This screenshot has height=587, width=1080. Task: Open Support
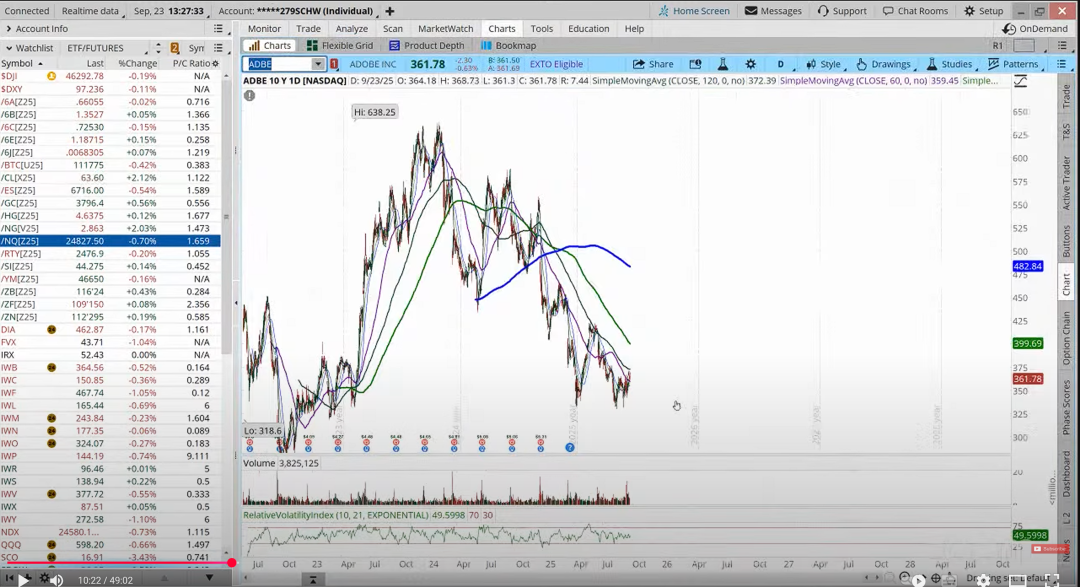[842, 11]
